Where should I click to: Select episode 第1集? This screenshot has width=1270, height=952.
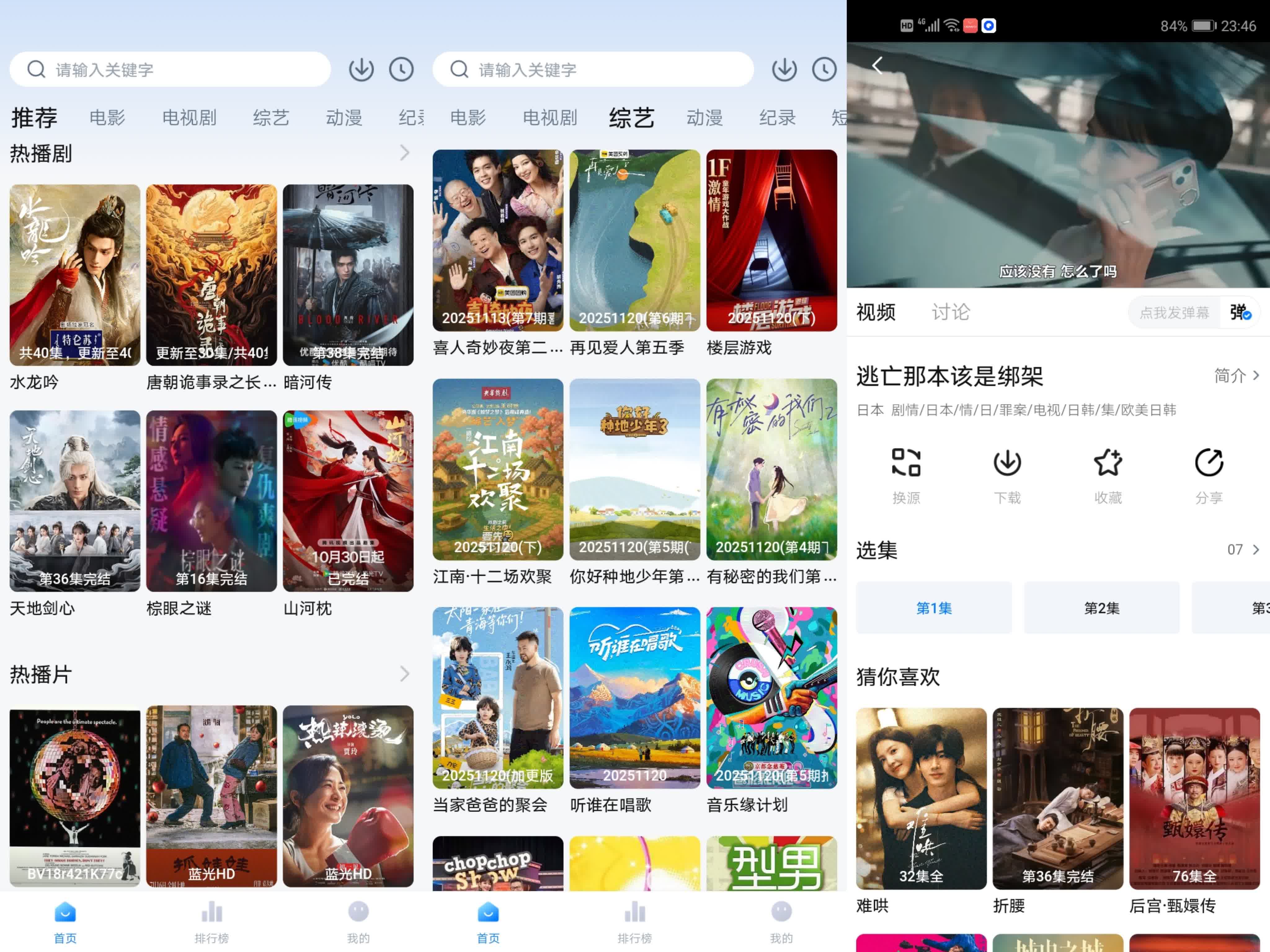coord(934,608)
